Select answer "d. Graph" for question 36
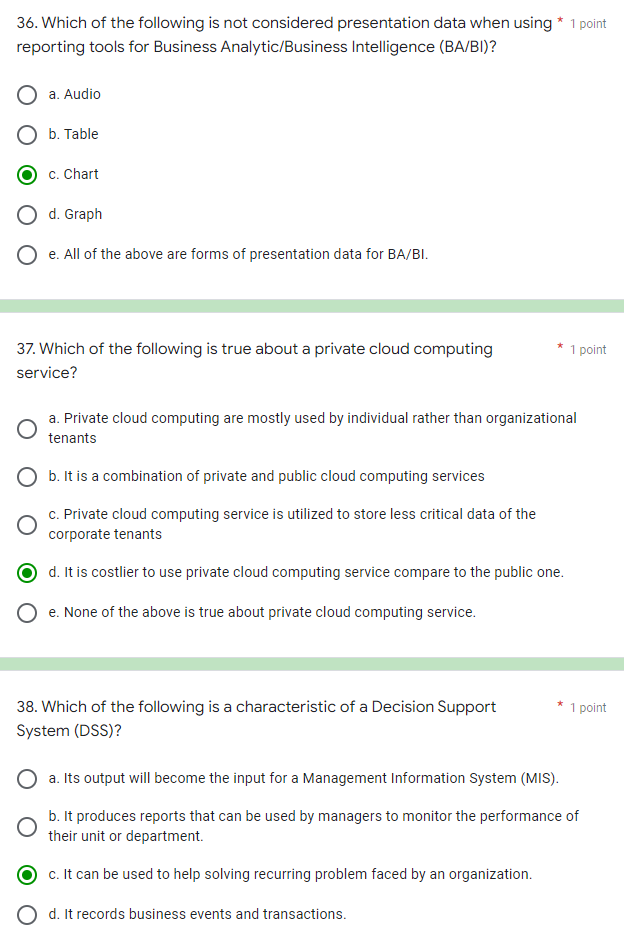 (x=27, y=214)
